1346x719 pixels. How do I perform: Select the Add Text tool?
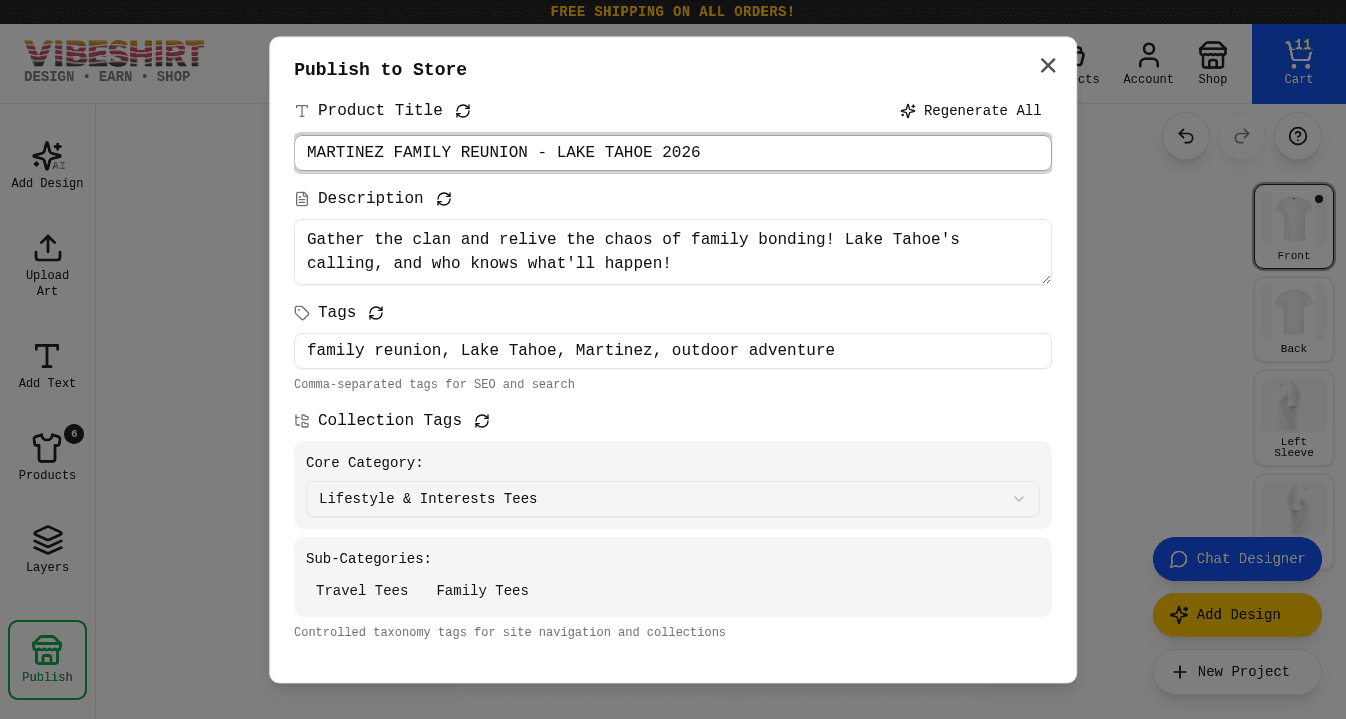(47, 365)
